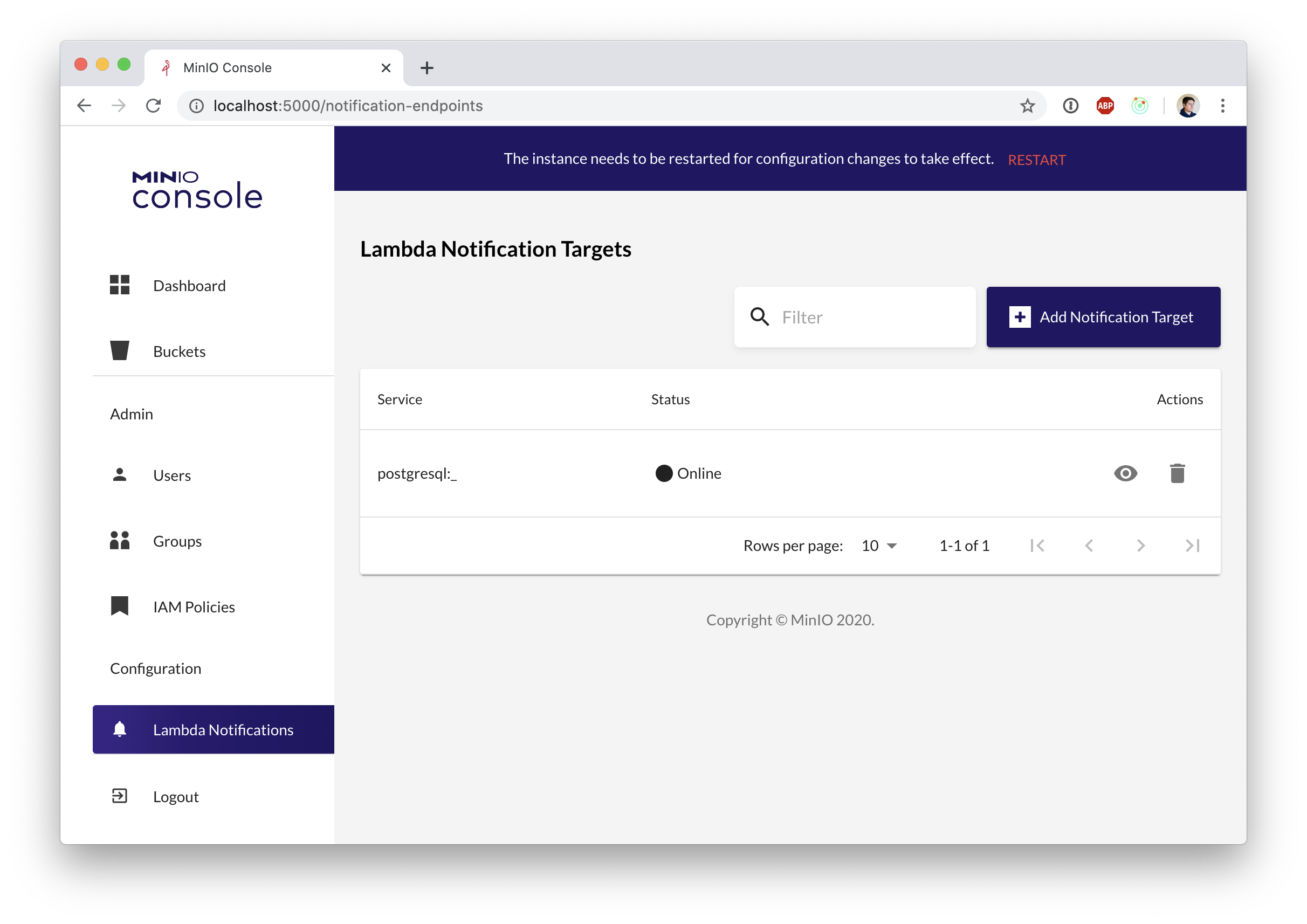This screenshot has width=1307, height=924.
Task: Click the Status column header
Action: coord(670,399)
